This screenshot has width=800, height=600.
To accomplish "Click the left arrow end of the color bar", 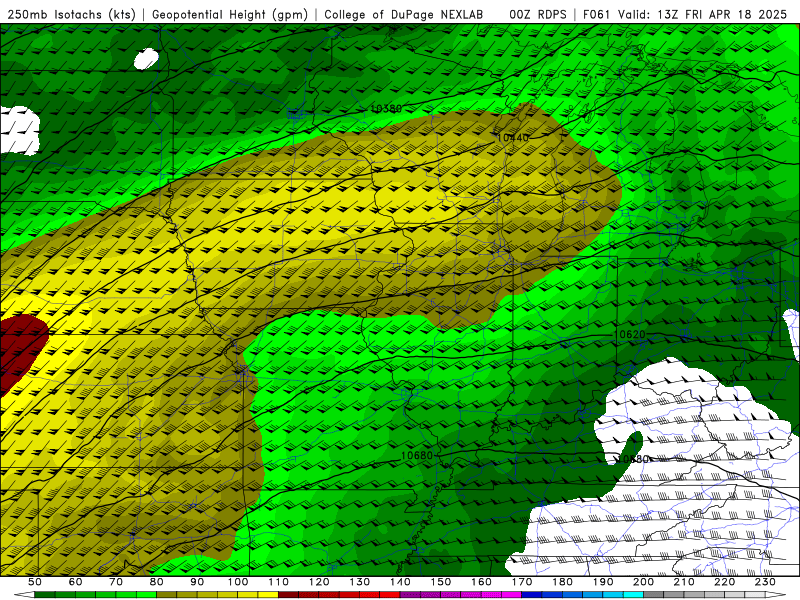I will (24, 595).
